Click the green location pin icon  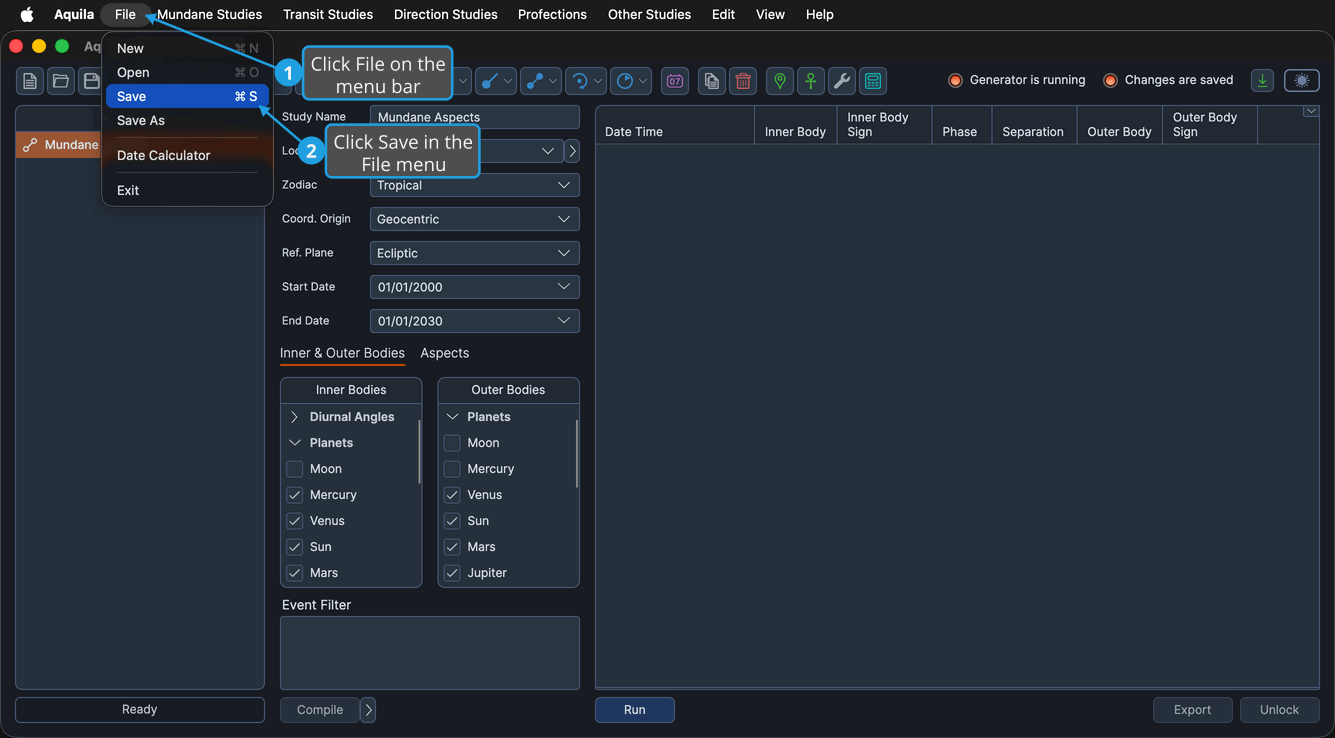point(780,81)
